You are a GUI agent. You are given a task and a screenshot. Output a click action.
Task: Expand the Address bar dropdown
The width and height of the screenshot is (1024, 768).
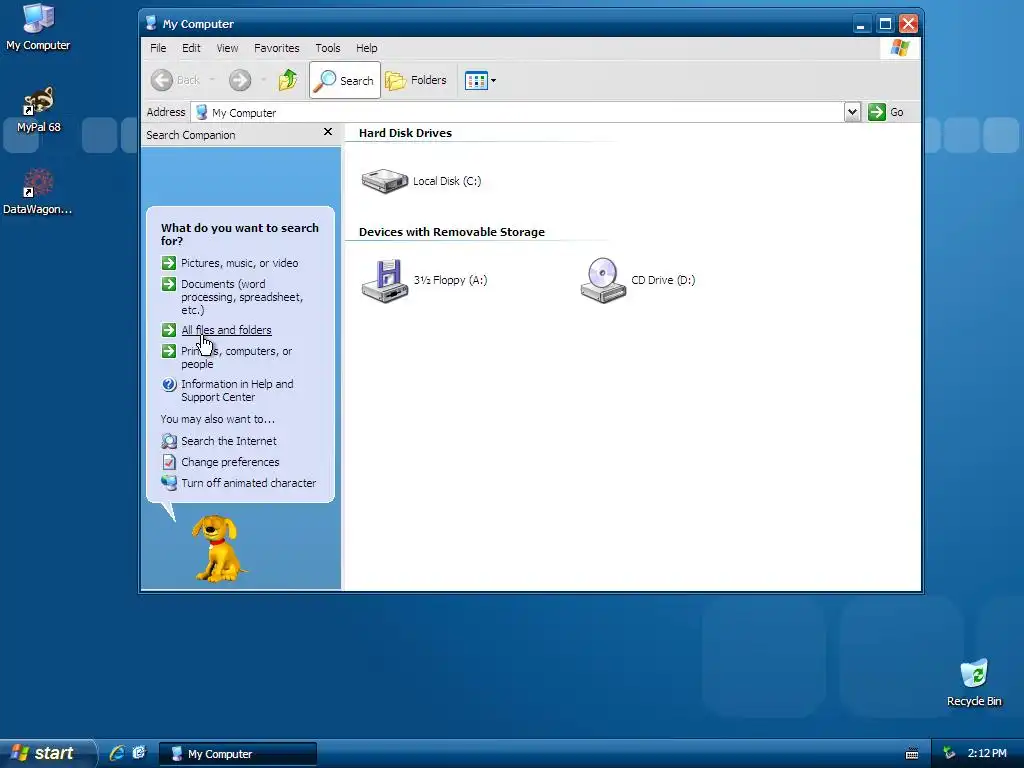click(x=852, y=112)
